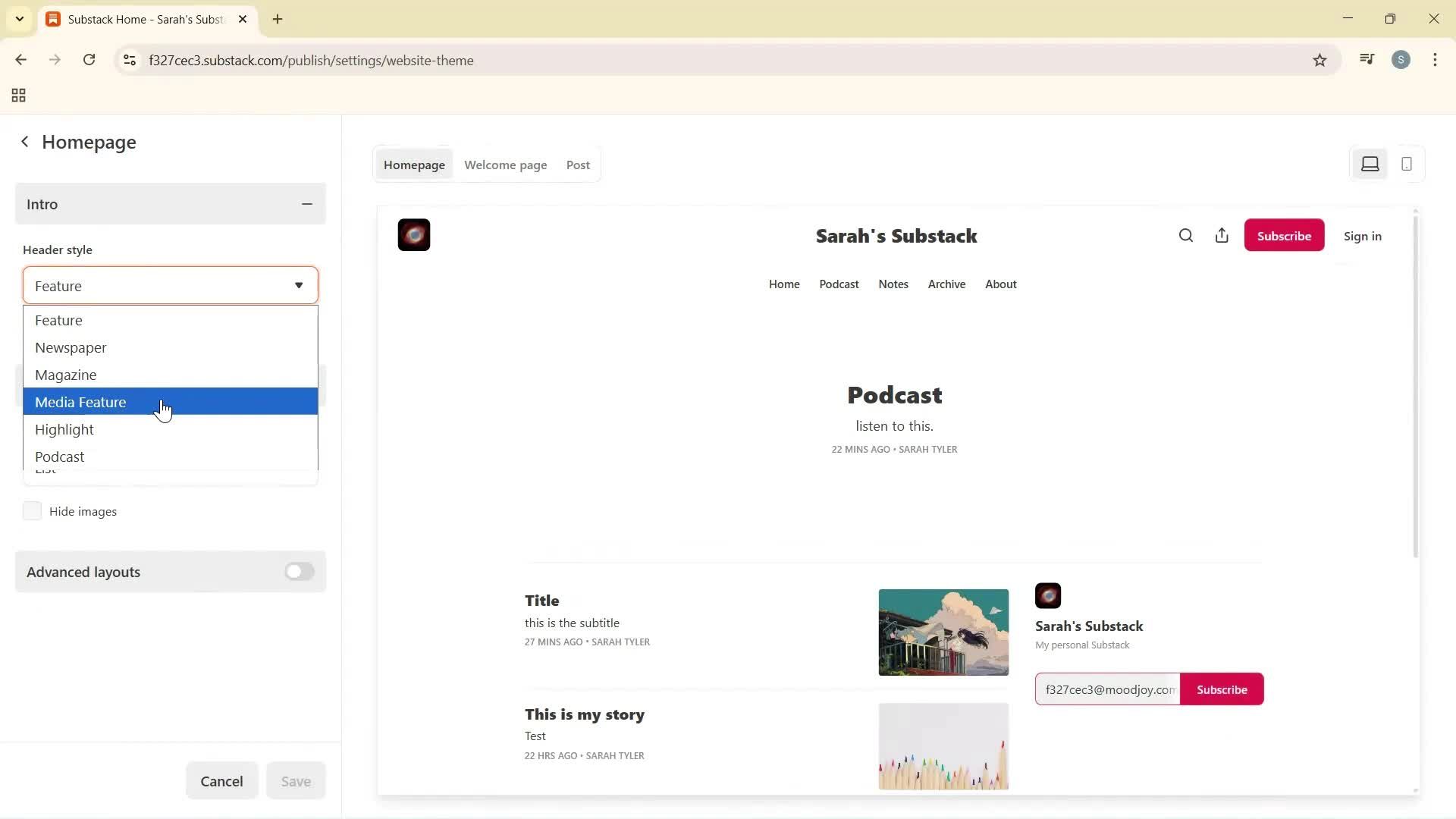1456x819 pixels.
Task: Open the Welcome page preview tab
Action: tap(505, 165)
